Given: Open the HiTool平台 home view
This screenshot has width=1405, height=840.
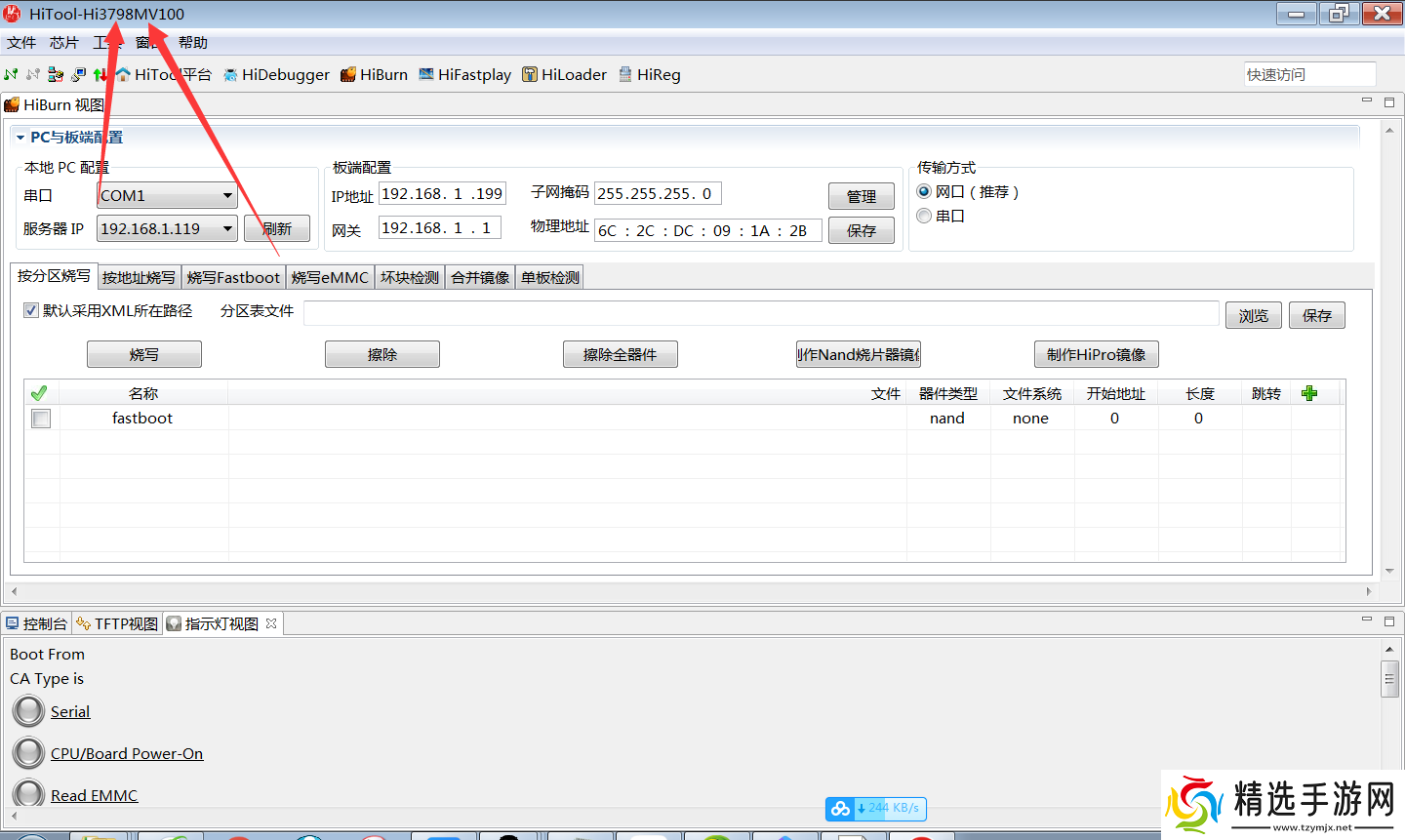Looking at the screenshot, I should (x=172, y=73).
